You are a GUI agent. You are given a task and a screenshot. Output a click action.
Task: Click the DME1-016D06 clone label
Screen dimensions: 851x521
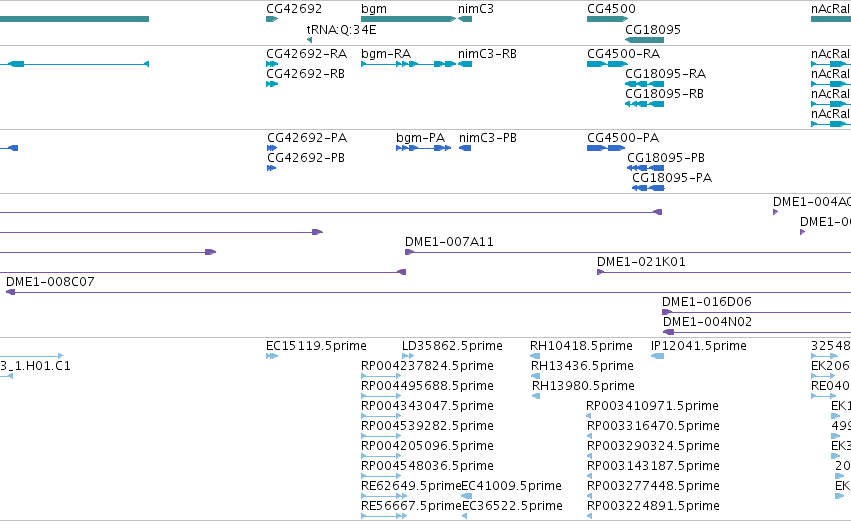707,302
